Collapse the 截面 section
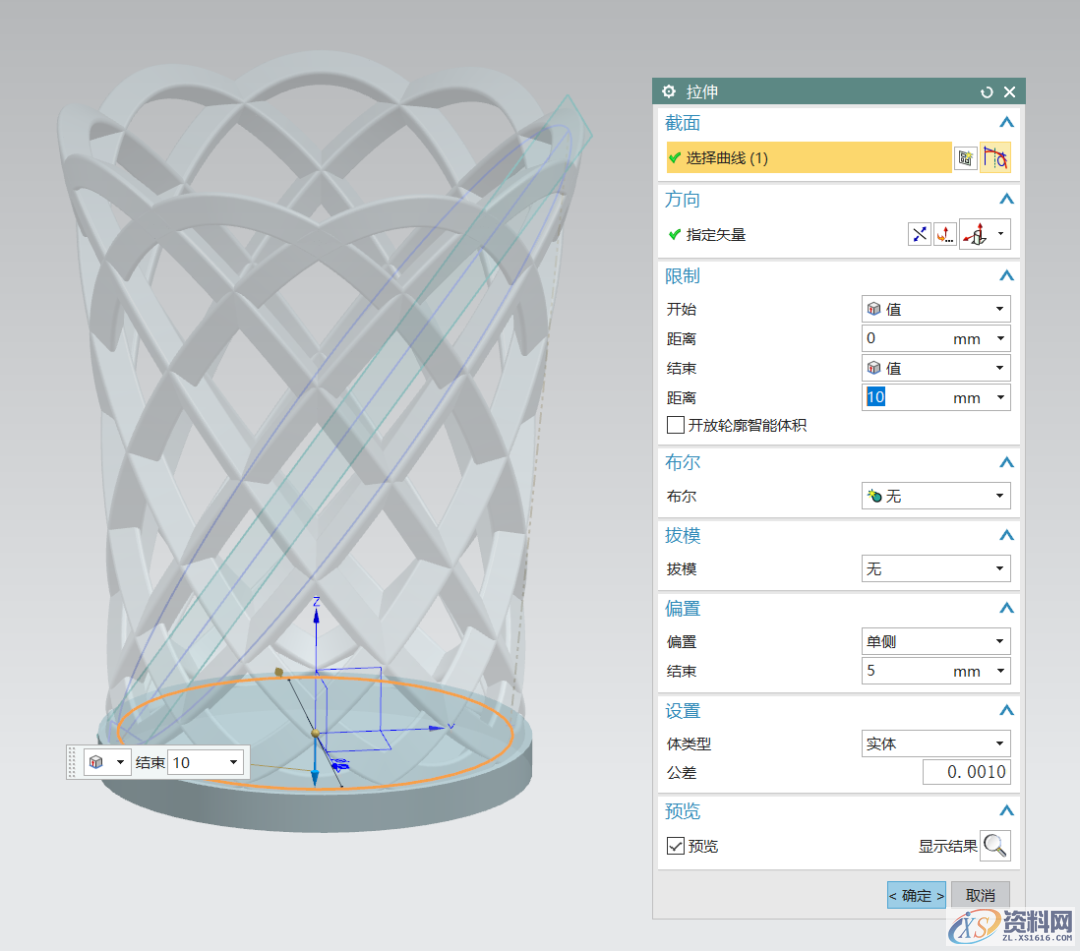The width and height of the screenshot is (1080, 951). tap(1006, 123)
